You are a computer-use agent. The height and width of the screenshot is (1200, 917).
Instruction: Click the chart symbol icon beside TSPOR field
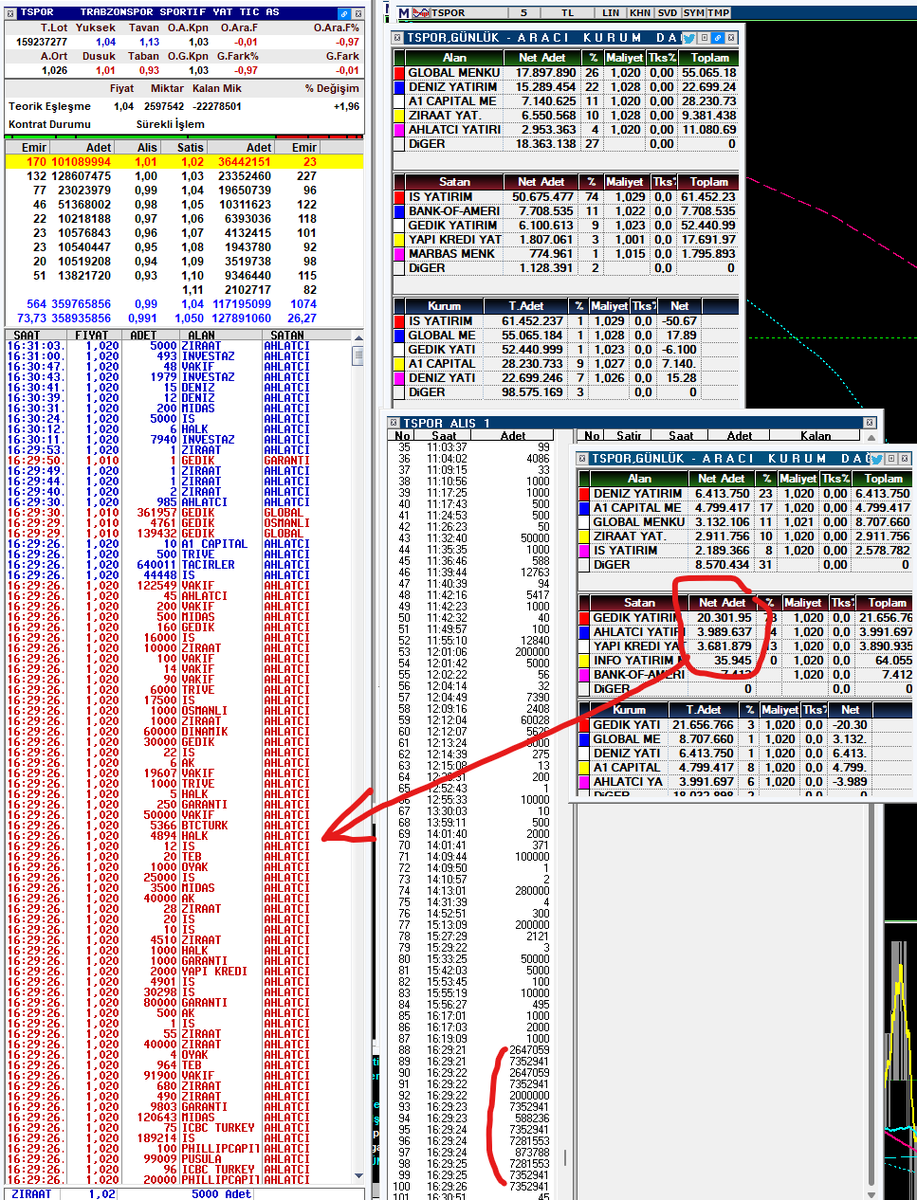pyautogui.click(x=421, y=13)
